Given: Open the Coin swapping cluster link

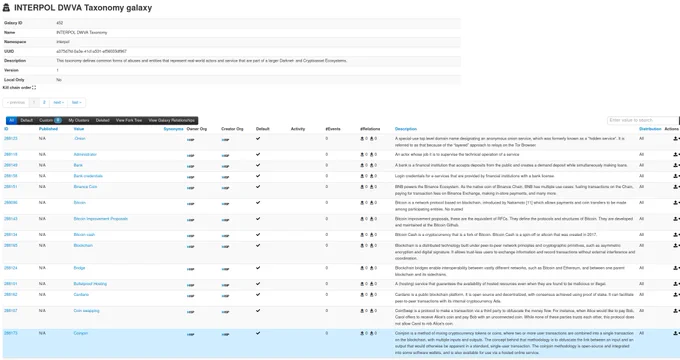Looking at the screenshot, I should pos(86,311).
